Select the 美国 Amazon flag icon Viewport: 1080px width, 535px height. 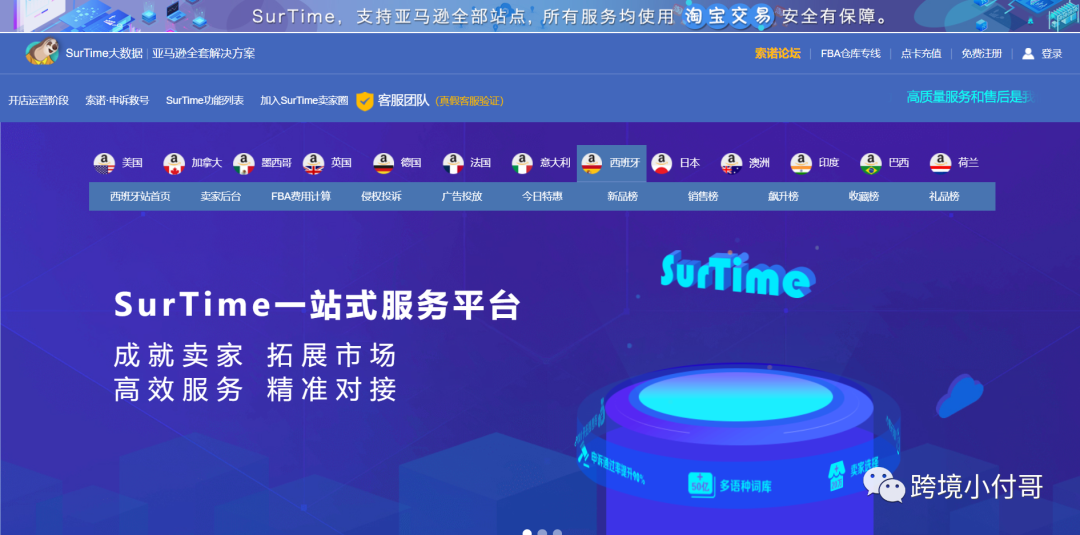click(105, 163)
